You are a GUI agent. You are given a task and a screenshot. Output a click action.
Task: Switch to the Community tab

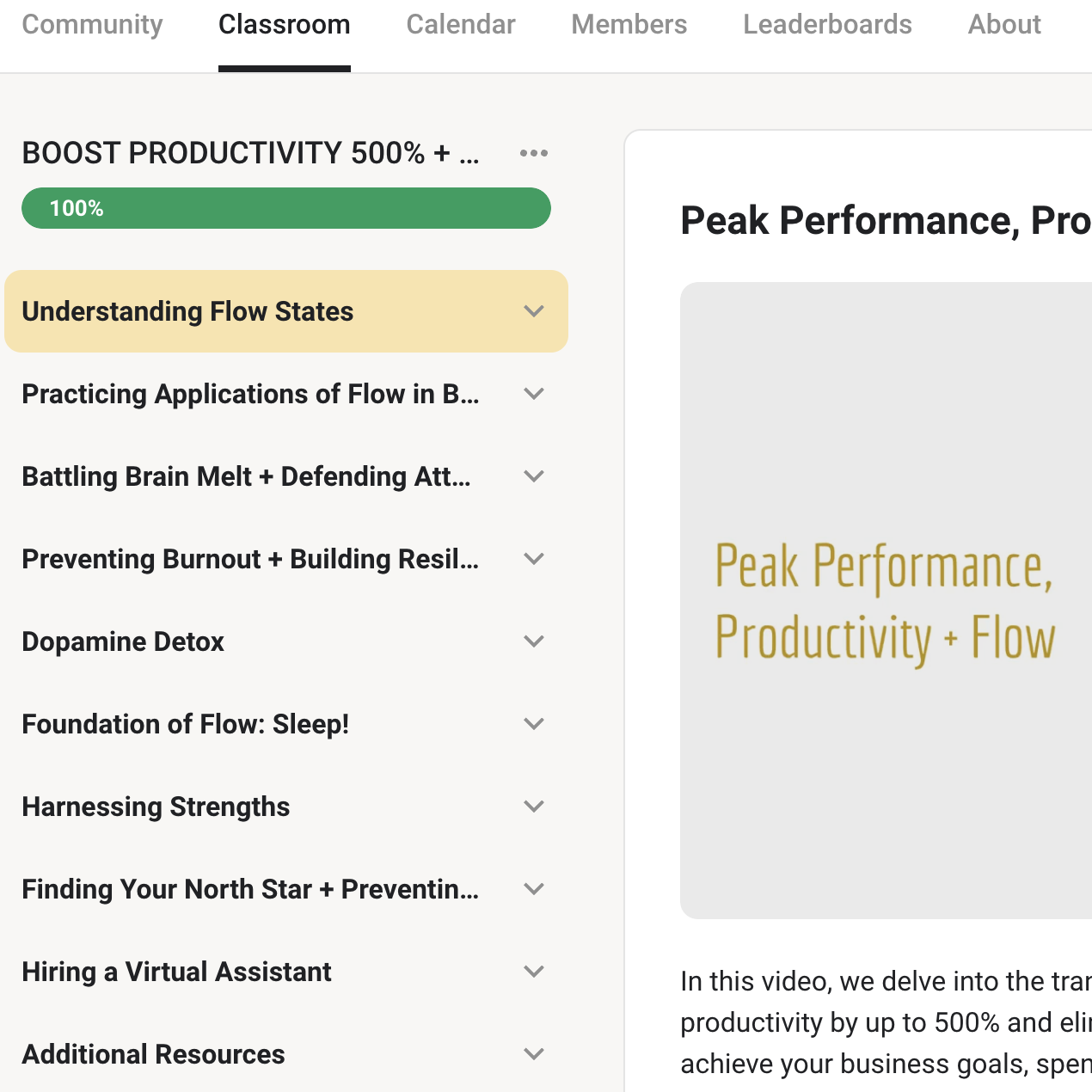pyautogui.click(x=92, y=25)
